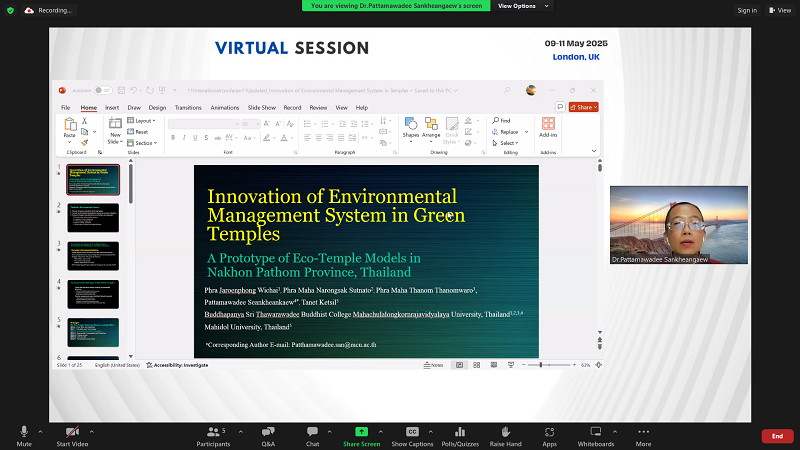
Task: Adjust the PowerPoint zoom slider
Action: 541,365
